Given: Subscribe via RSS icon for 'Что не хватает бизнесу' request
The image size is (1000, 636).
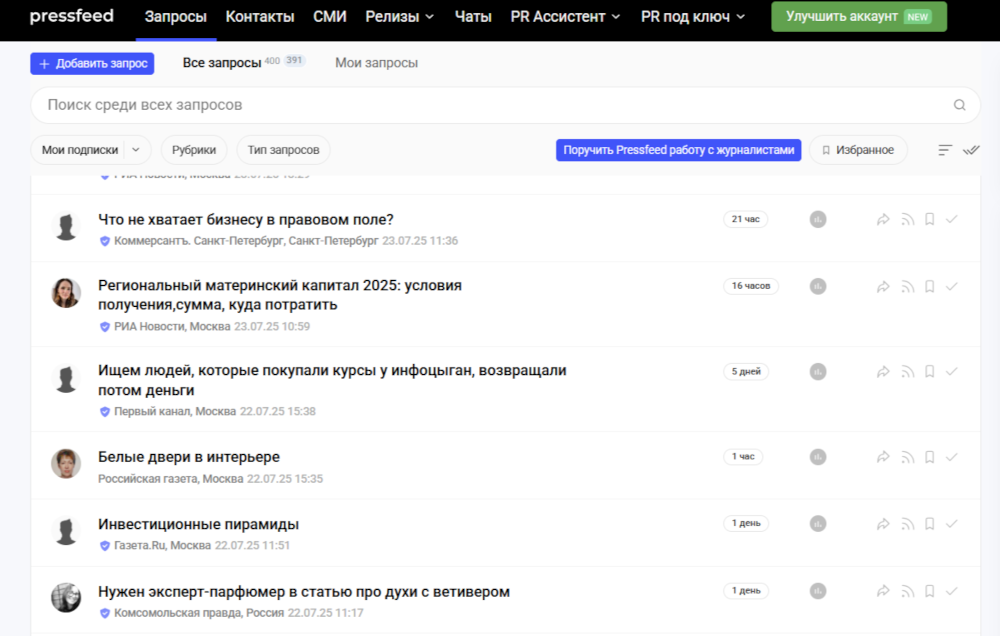Looking at the screenshot, I should [x=908, y=219].
